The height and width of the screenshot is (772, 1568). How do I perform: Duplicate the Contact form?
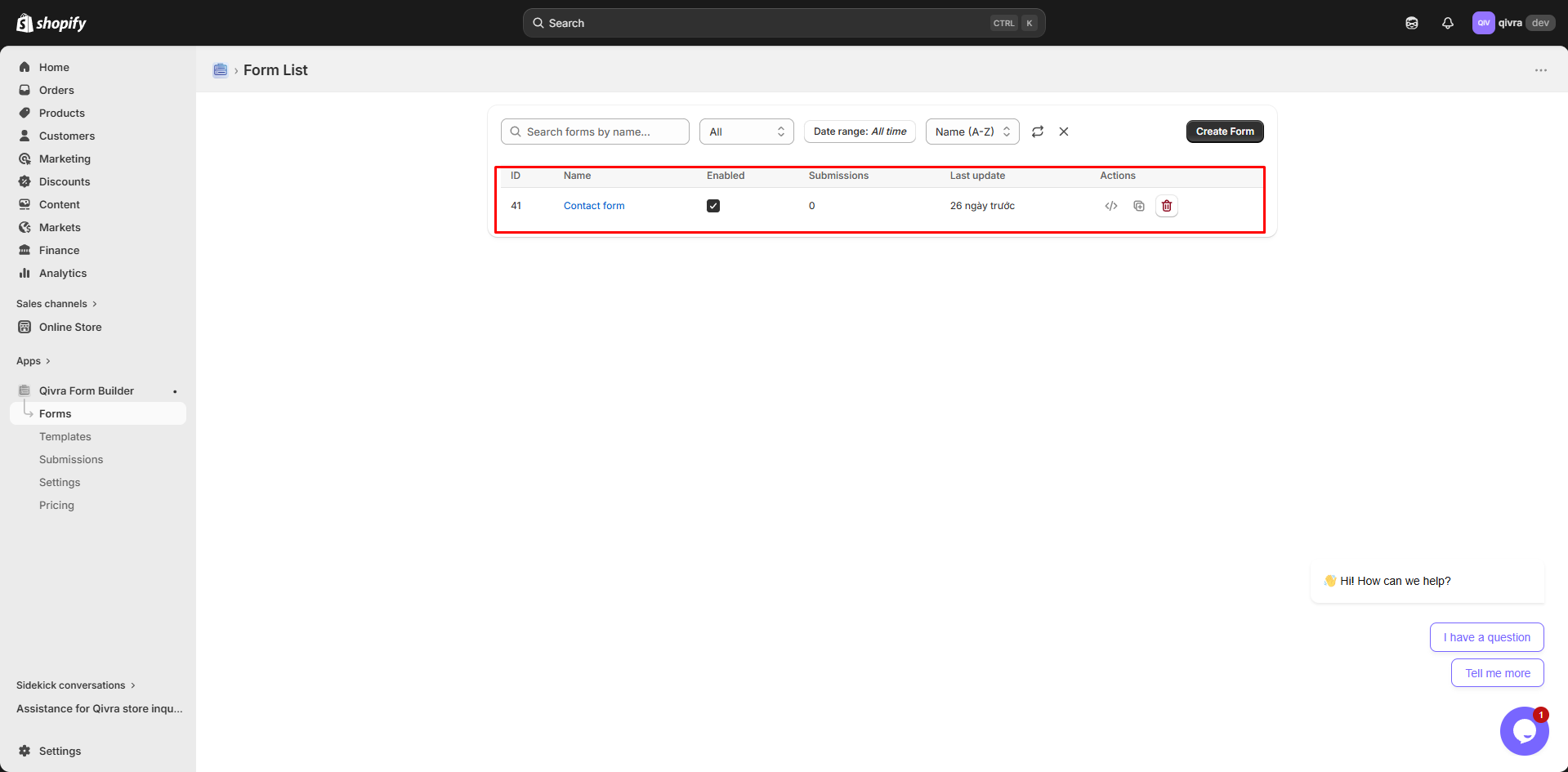1139,206
